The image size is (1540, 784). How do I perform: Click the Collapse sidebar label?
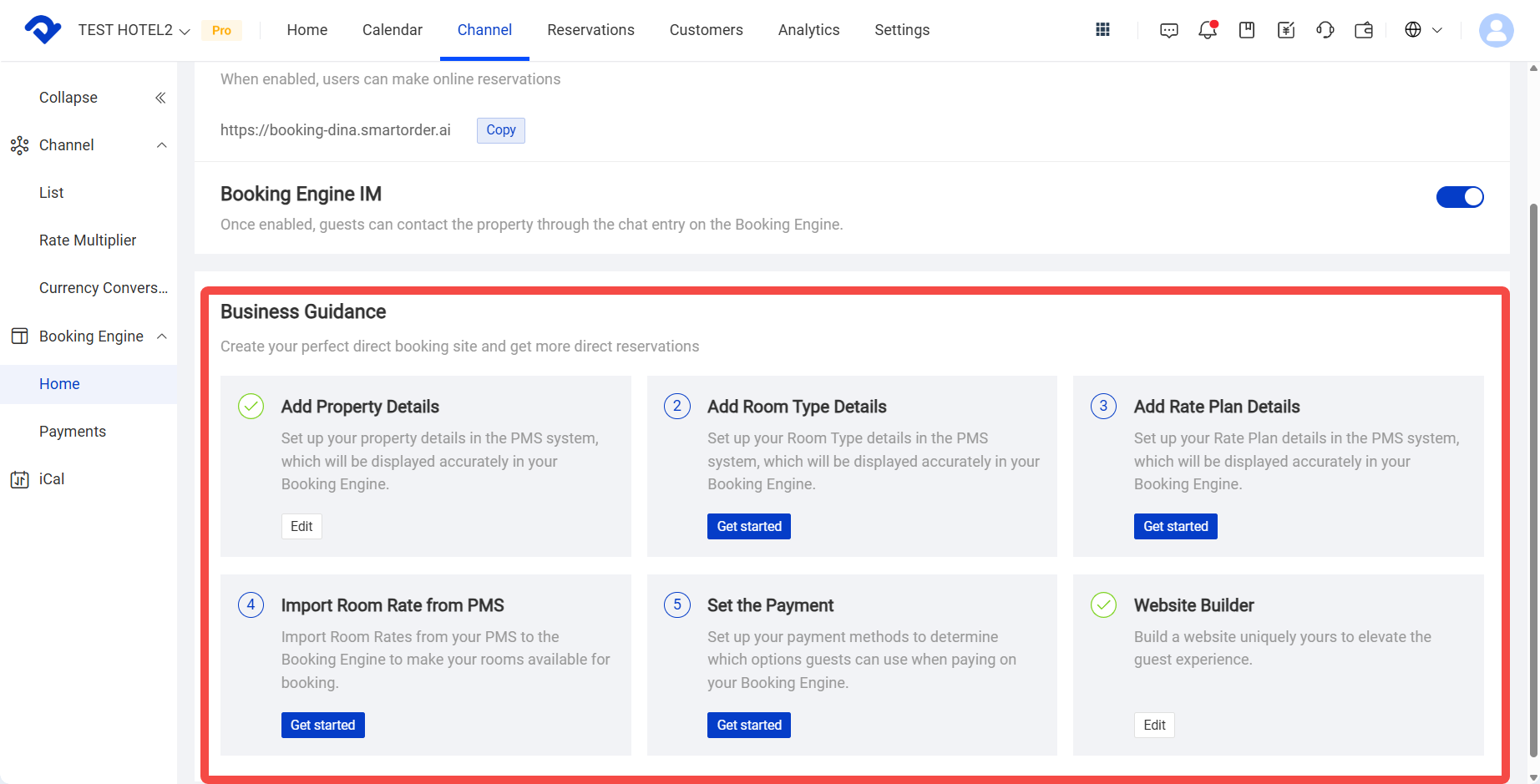[68, 98]
